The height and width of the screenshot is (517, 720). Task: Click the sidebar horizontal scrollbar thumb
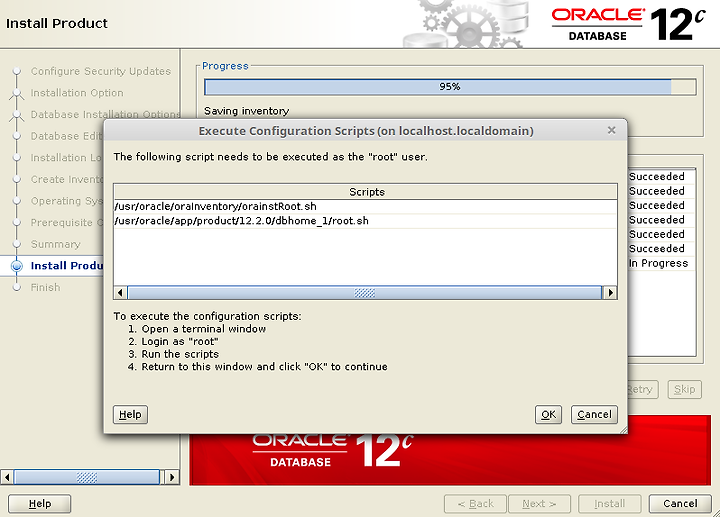tap(87, 477)
